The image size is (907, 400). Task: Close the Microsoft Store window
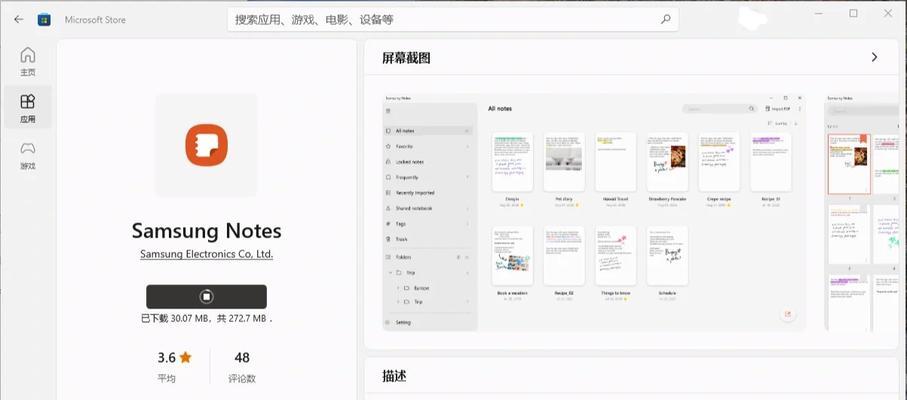click(x=889, y=13)
